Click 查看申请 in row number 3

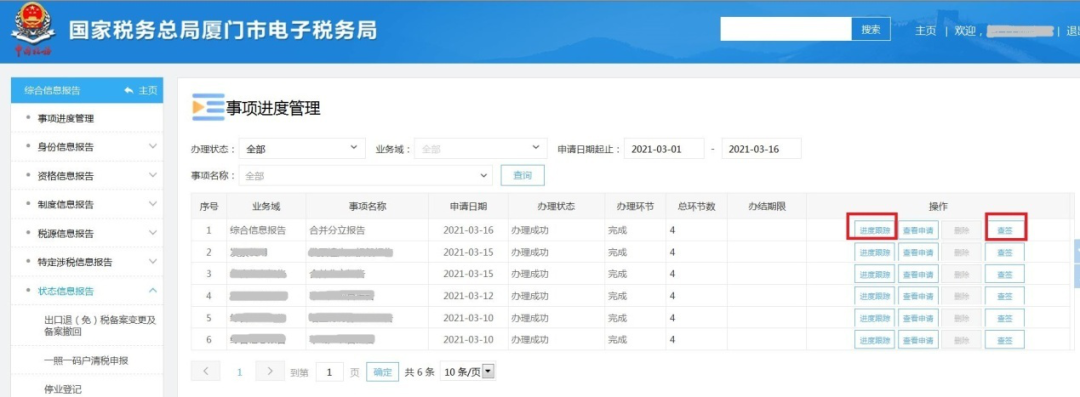point(918,274)
